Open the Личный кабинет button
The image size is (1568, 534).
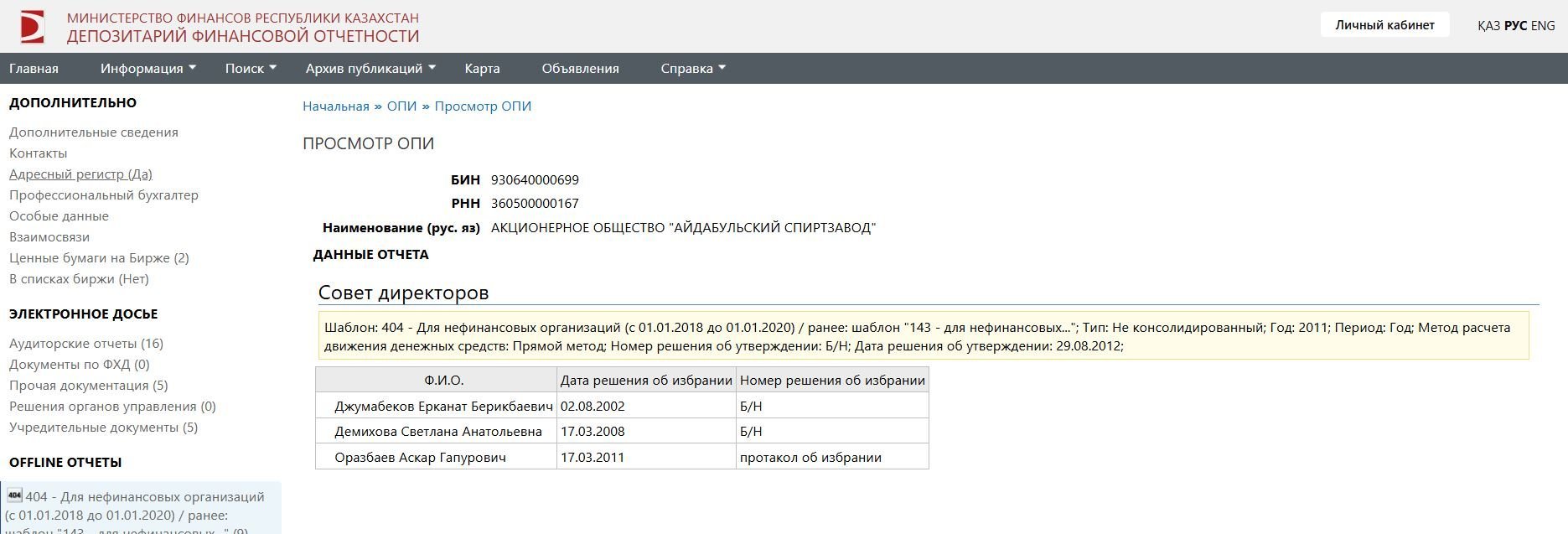coord(1384,25)
